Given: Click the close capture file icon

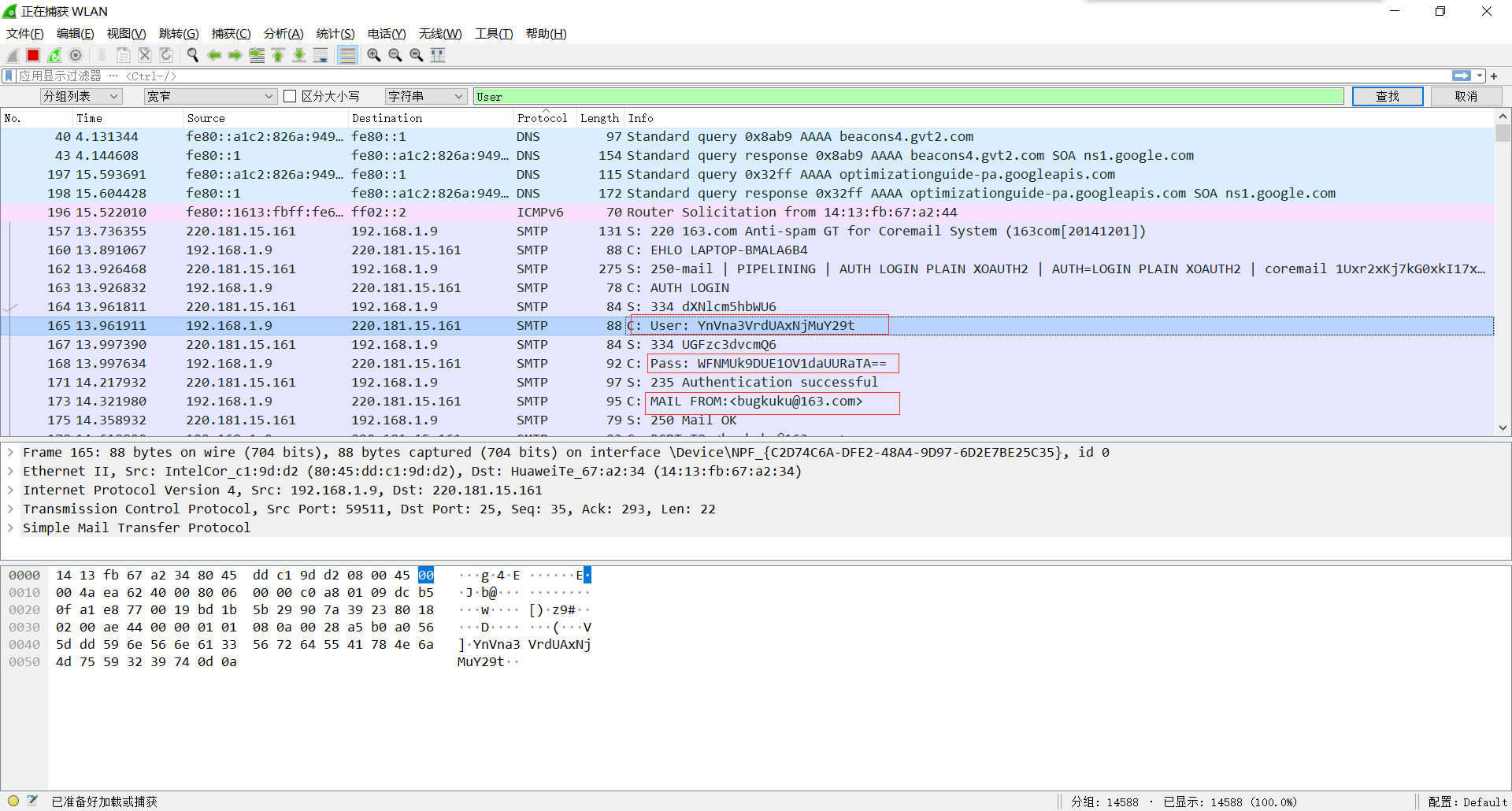Looking at the screenshot, I should click(x=145, y=55).
